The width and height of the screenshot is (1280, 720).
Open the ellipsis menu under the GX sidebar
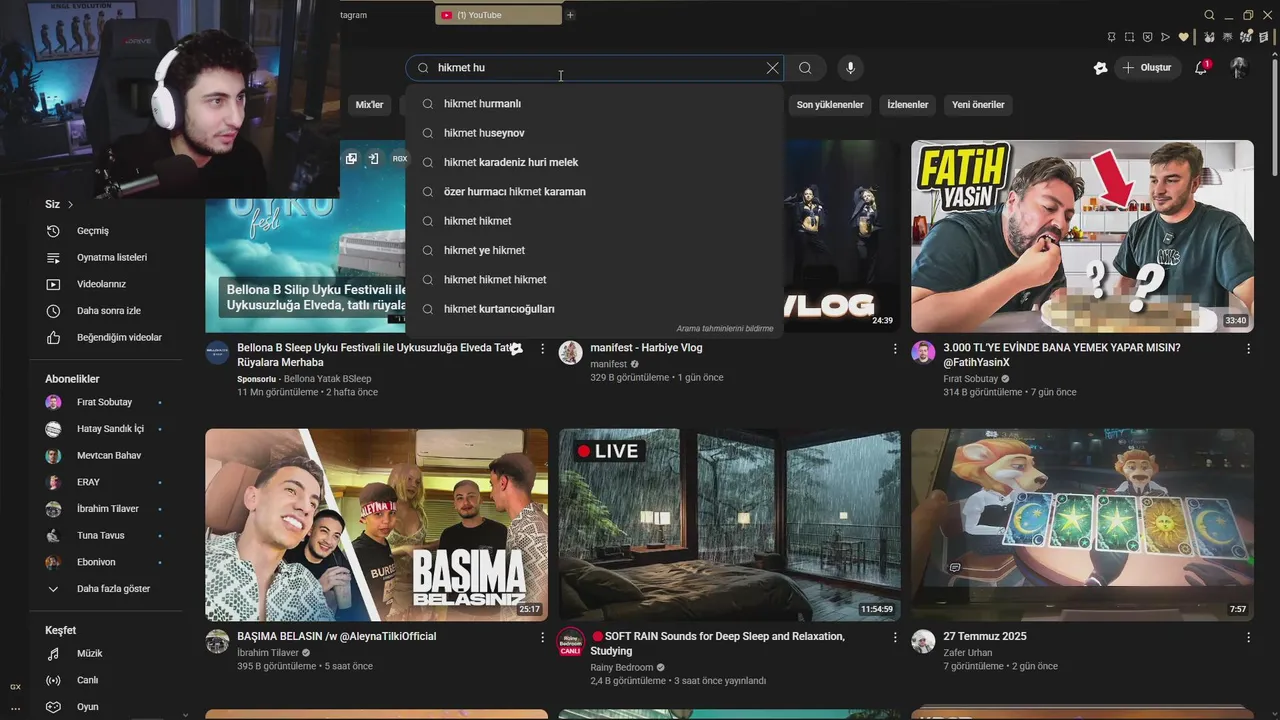15,708
